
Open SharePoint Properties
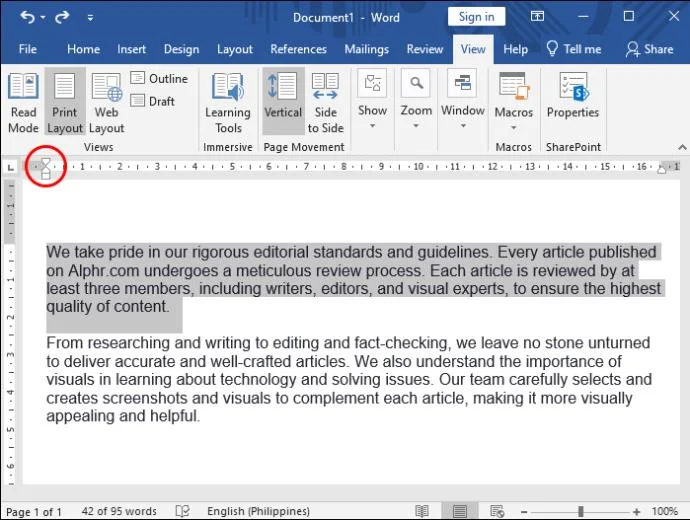tap(573, 95)
